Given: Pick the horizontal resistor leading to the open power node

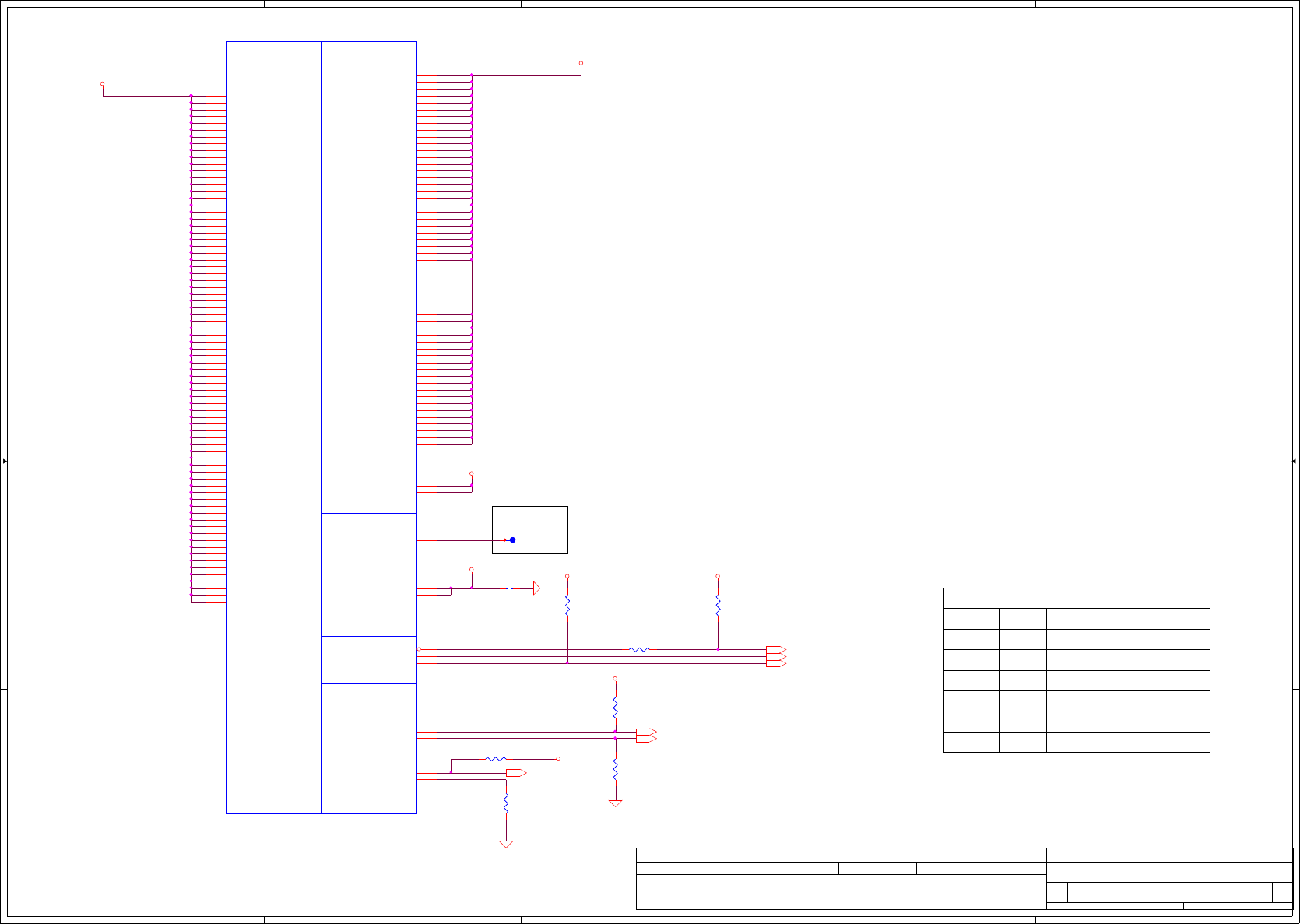Looking at the screenshot, I should click(496, 758).
